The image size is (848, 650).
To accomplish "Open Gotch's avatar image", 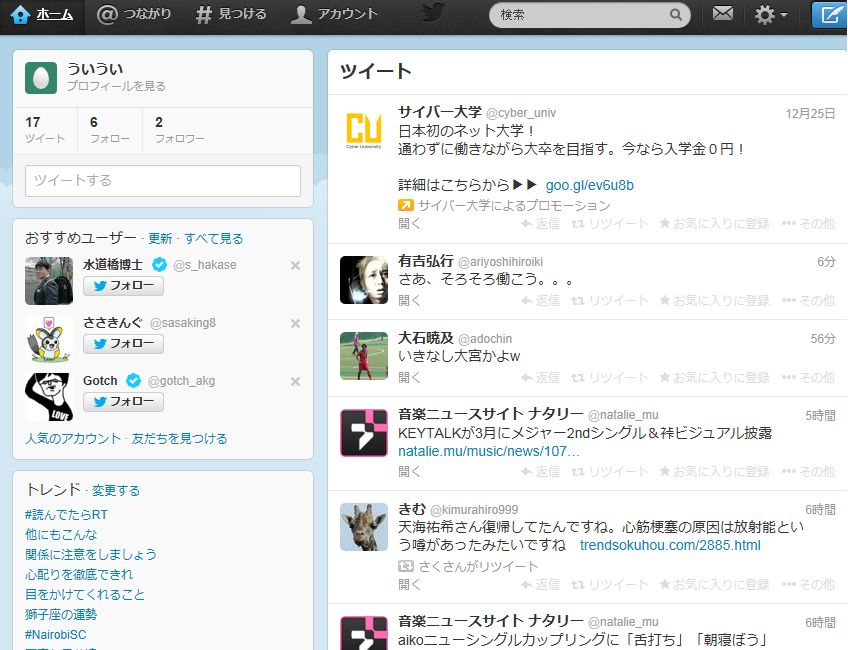I will click(x=49, y=397).
